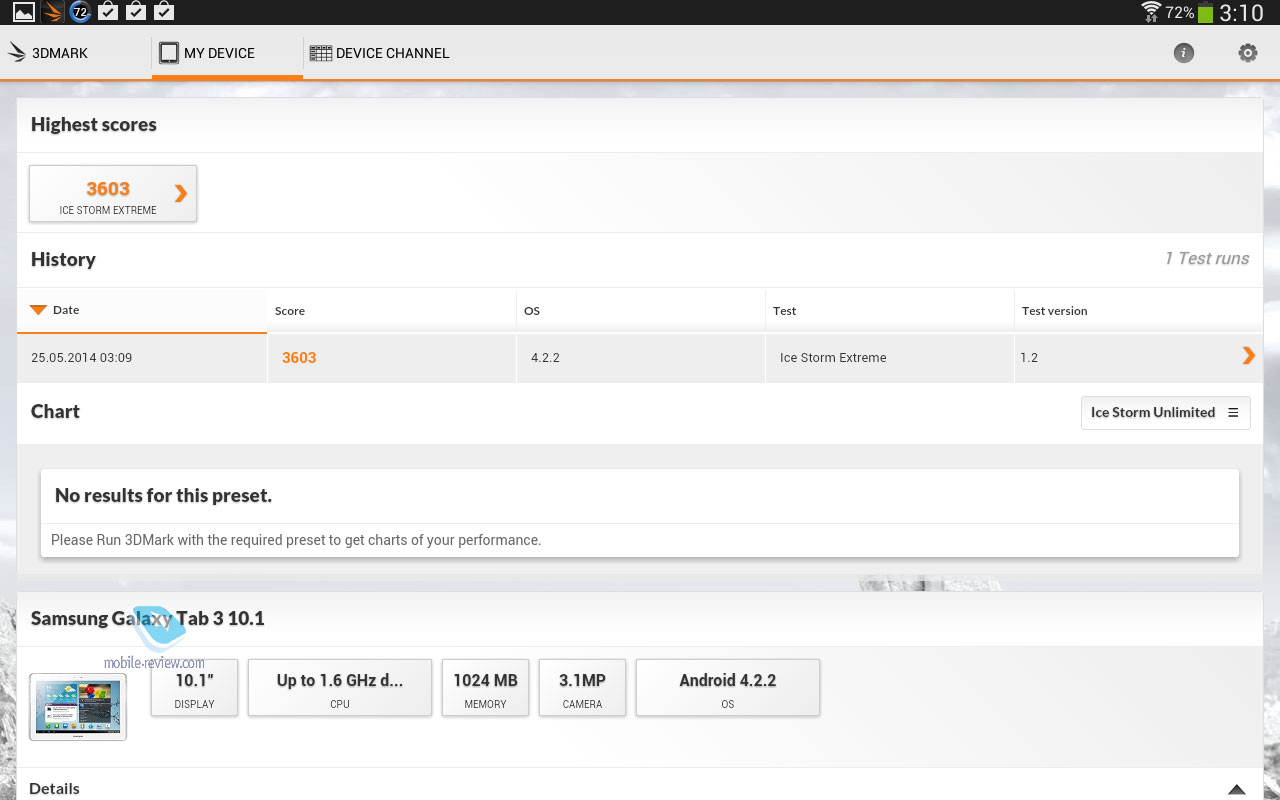Open the info icon in top bar
Viewport: 1280px width, 800px height.
[x=1184, y=53]
